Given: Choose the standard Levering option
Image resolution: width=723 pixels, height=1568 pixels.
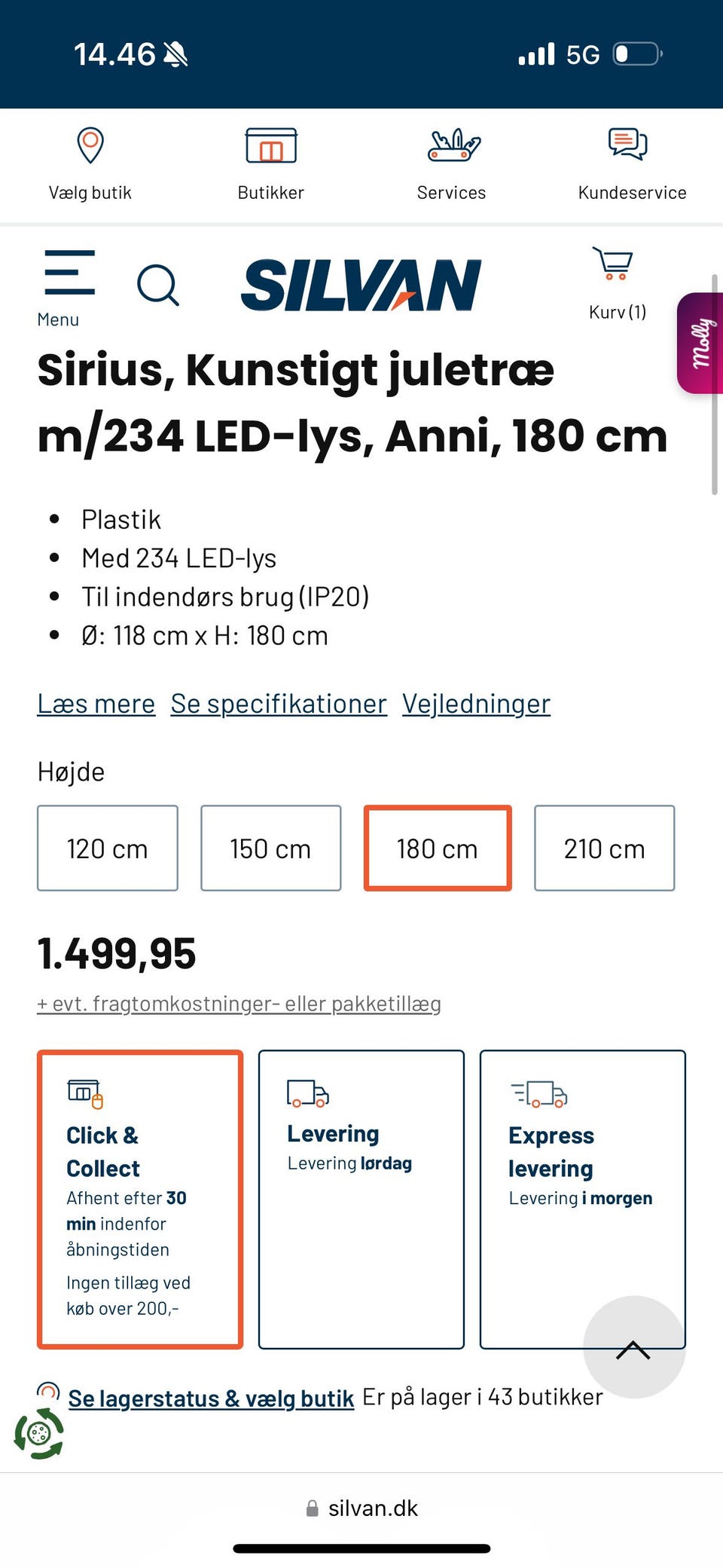Looking at the screenshot, I should click(361, 1199).
